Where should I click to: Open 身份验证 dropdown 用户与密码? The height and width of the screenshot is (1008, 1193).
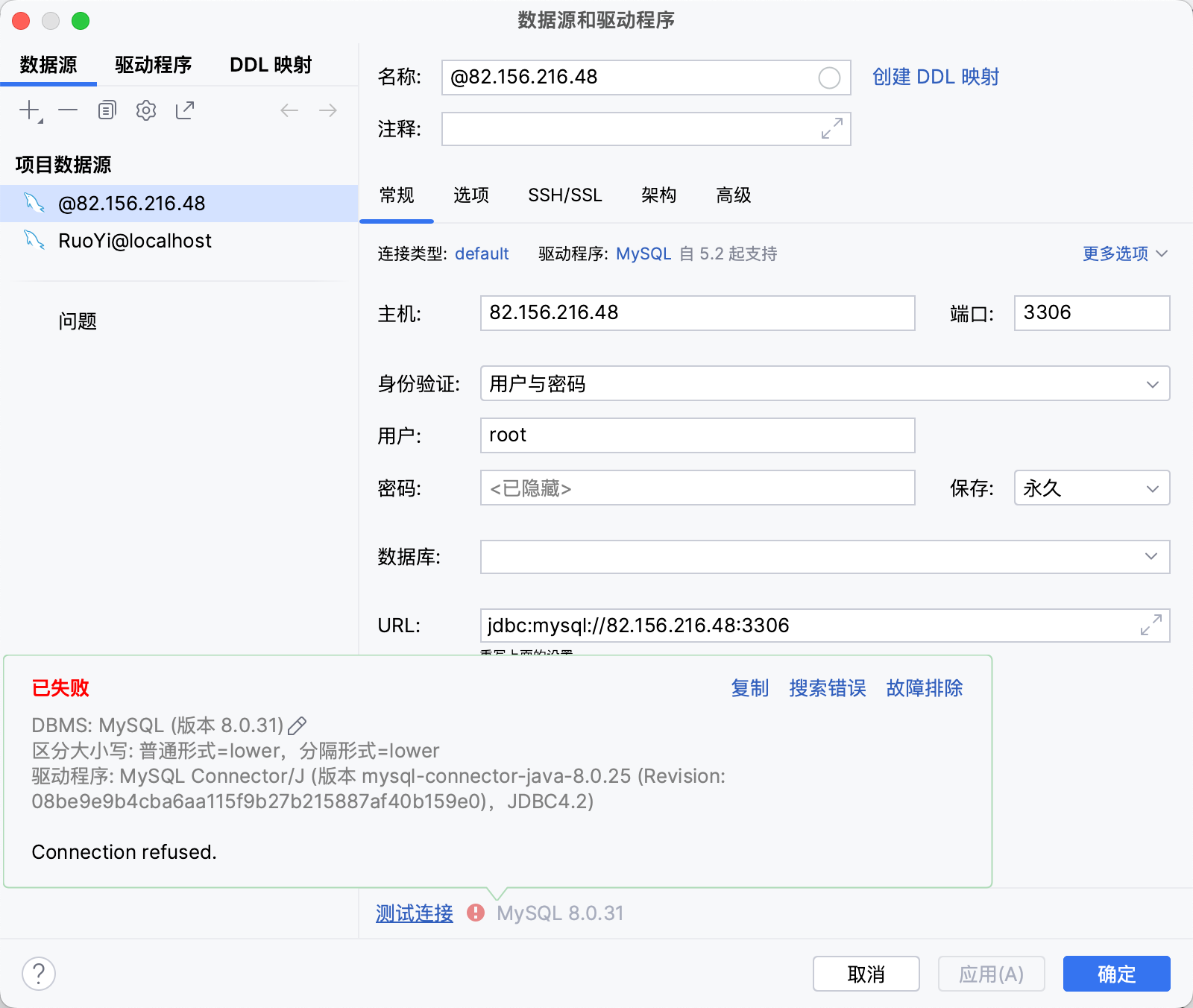[x=825, y=383]
